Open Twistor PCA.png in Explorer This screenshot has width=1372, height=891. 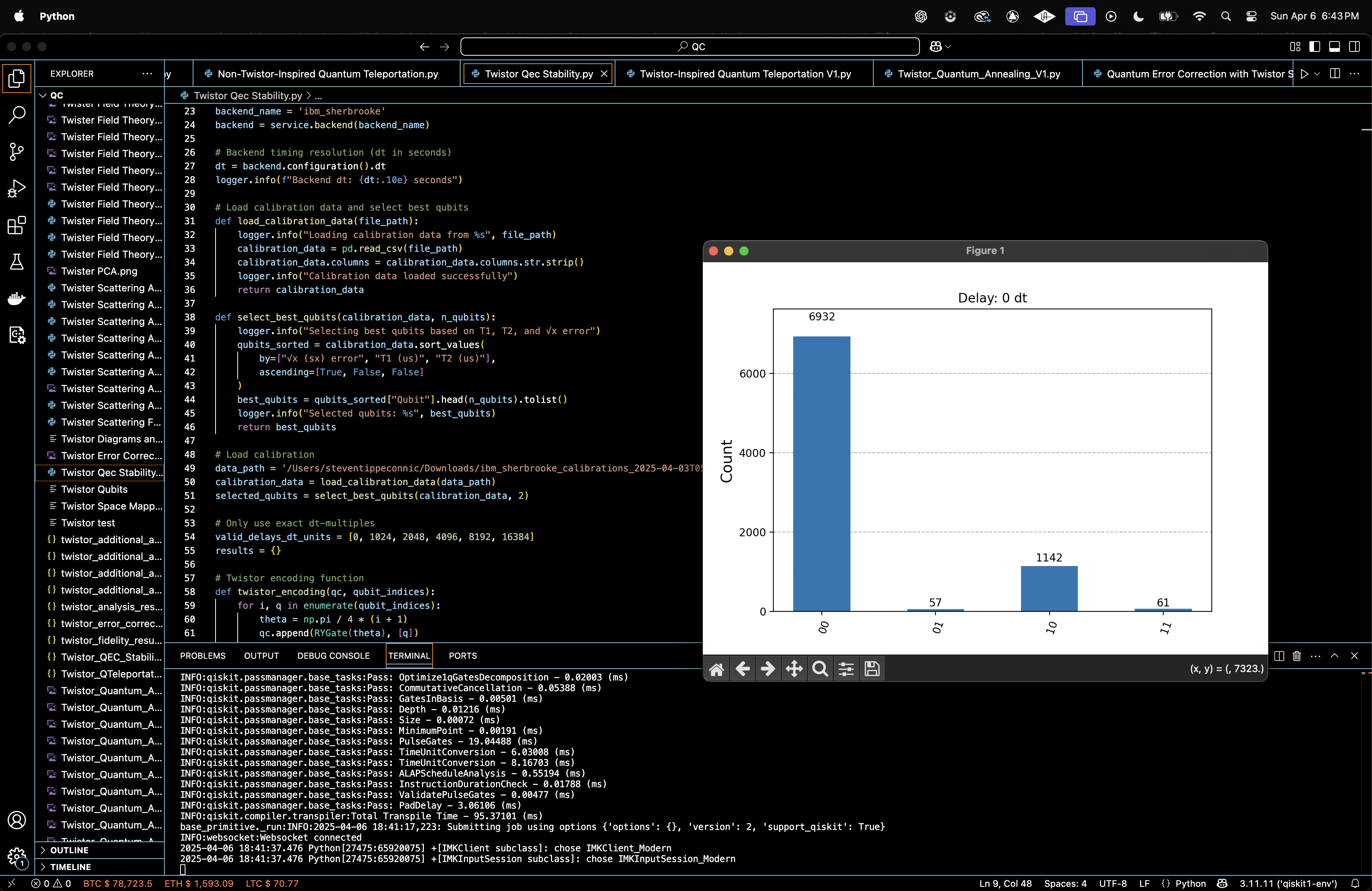[x=99, y=271]
